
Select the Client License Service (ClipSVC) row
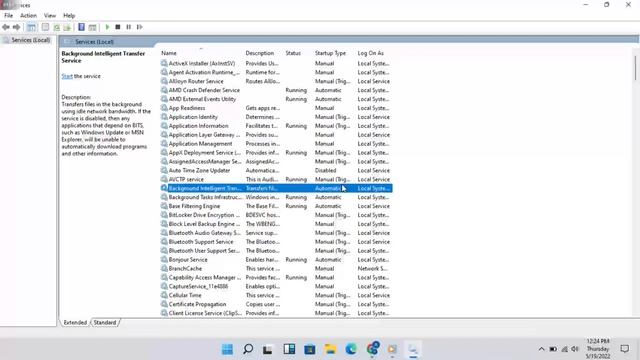(276, 313)
